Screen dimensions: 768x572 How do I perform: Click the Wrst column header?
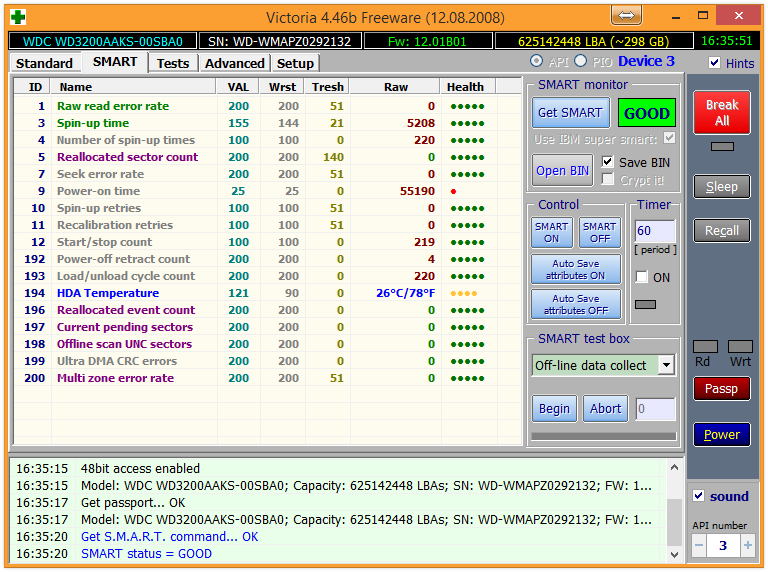tap(283, 87)
